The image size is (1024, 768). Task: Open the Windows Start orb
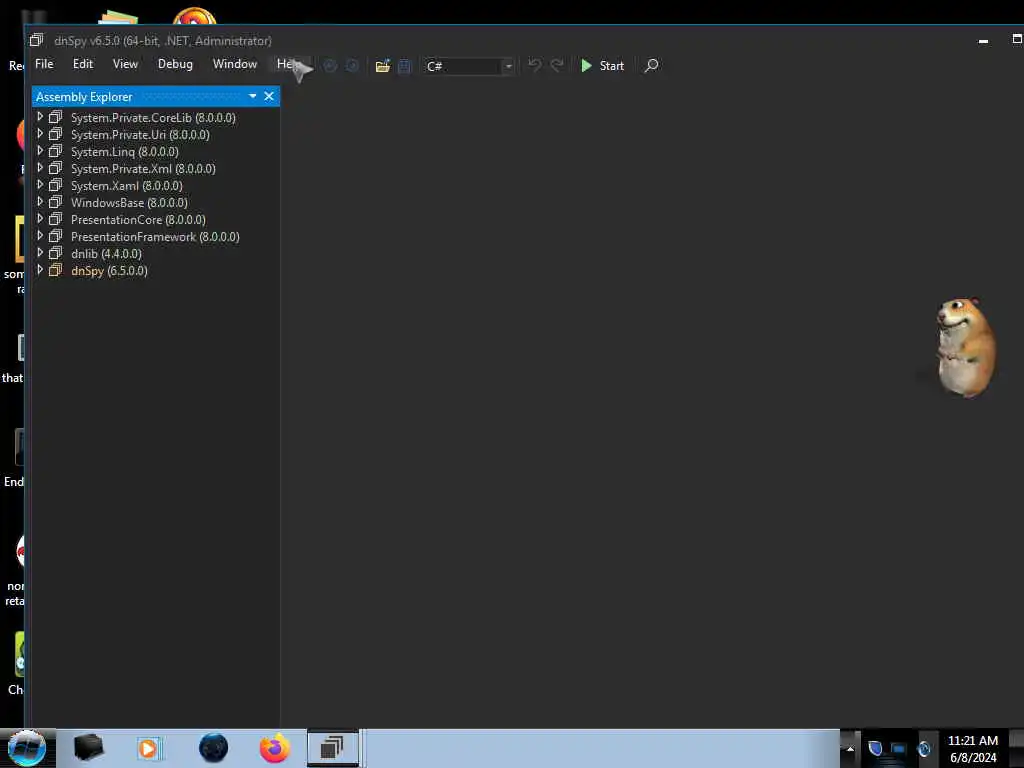coord(26,748)
